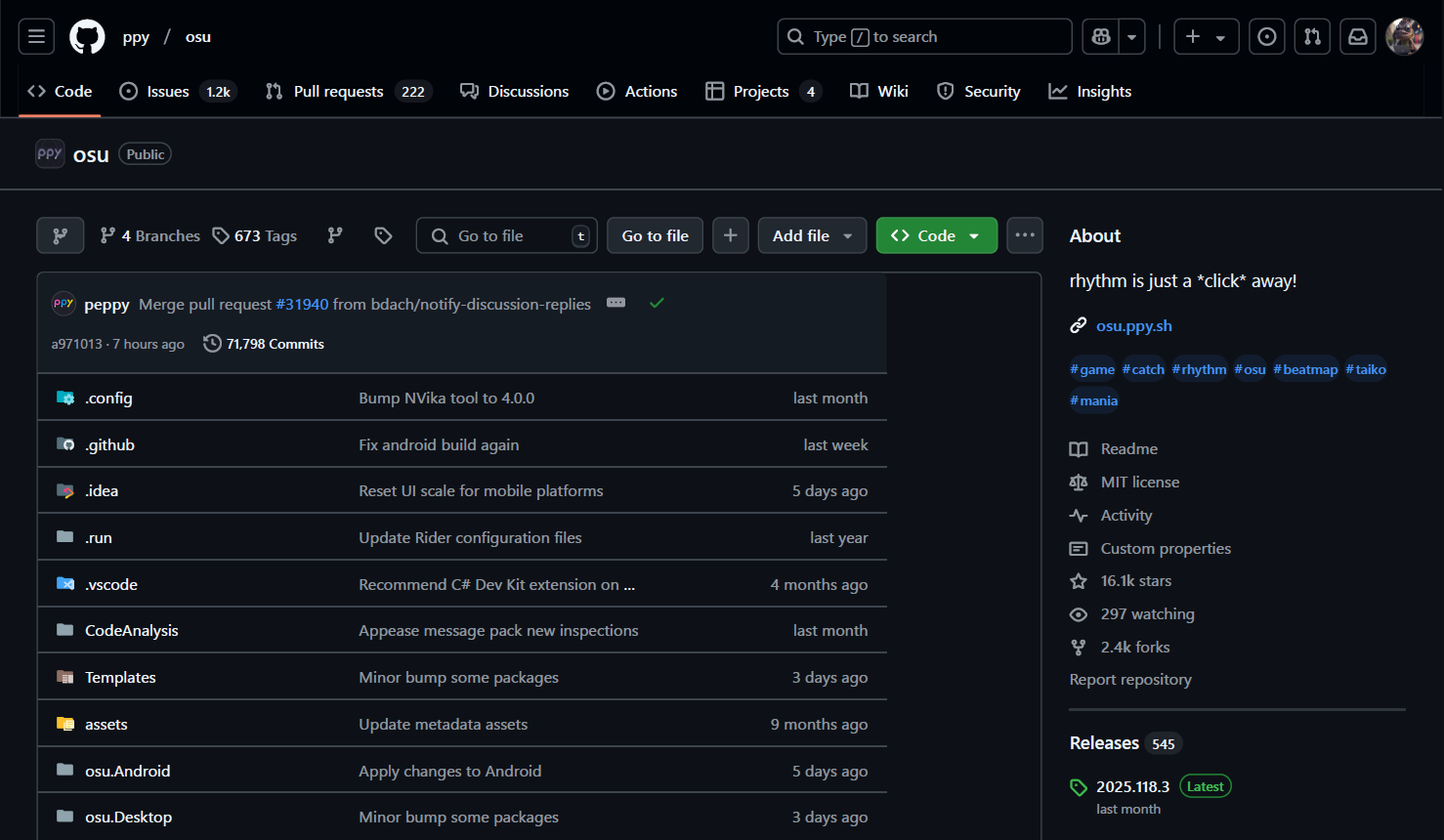The height and width of the screenshot is (840, 1444).
Task: Go to the Discussions tab
Action: pos(514,91)
